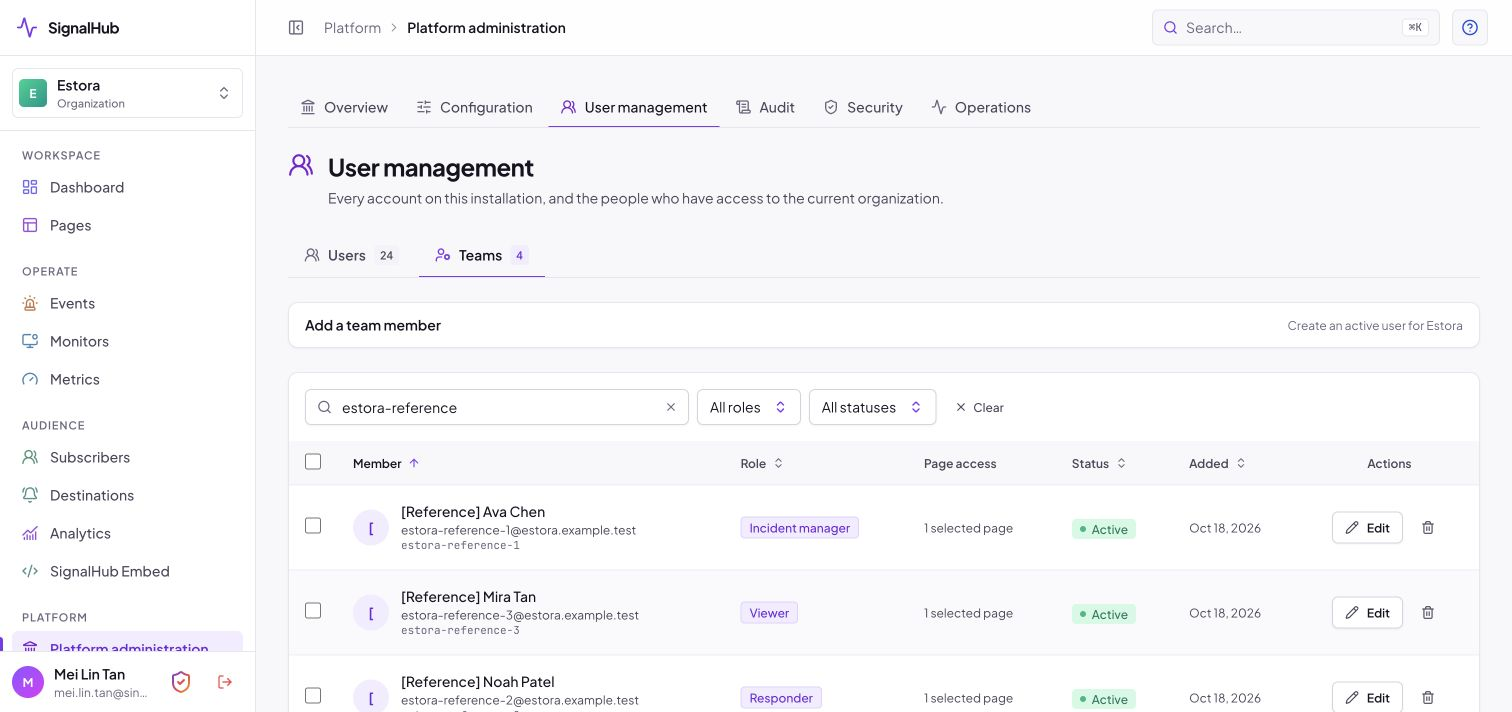Open the All statuses filter dropdown
The width and height of the screenshot is (1512, 712).
coord(872,407)
